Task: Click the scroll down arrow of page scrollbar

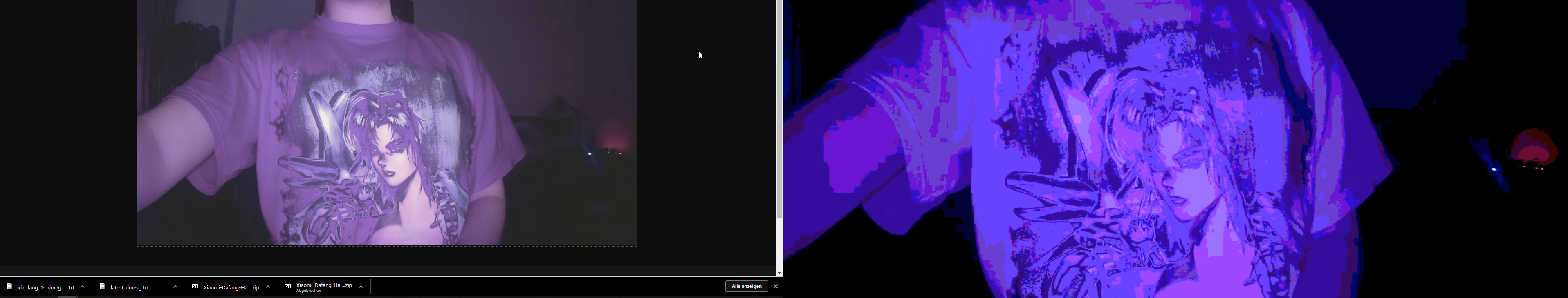Action: pos(779,273)
